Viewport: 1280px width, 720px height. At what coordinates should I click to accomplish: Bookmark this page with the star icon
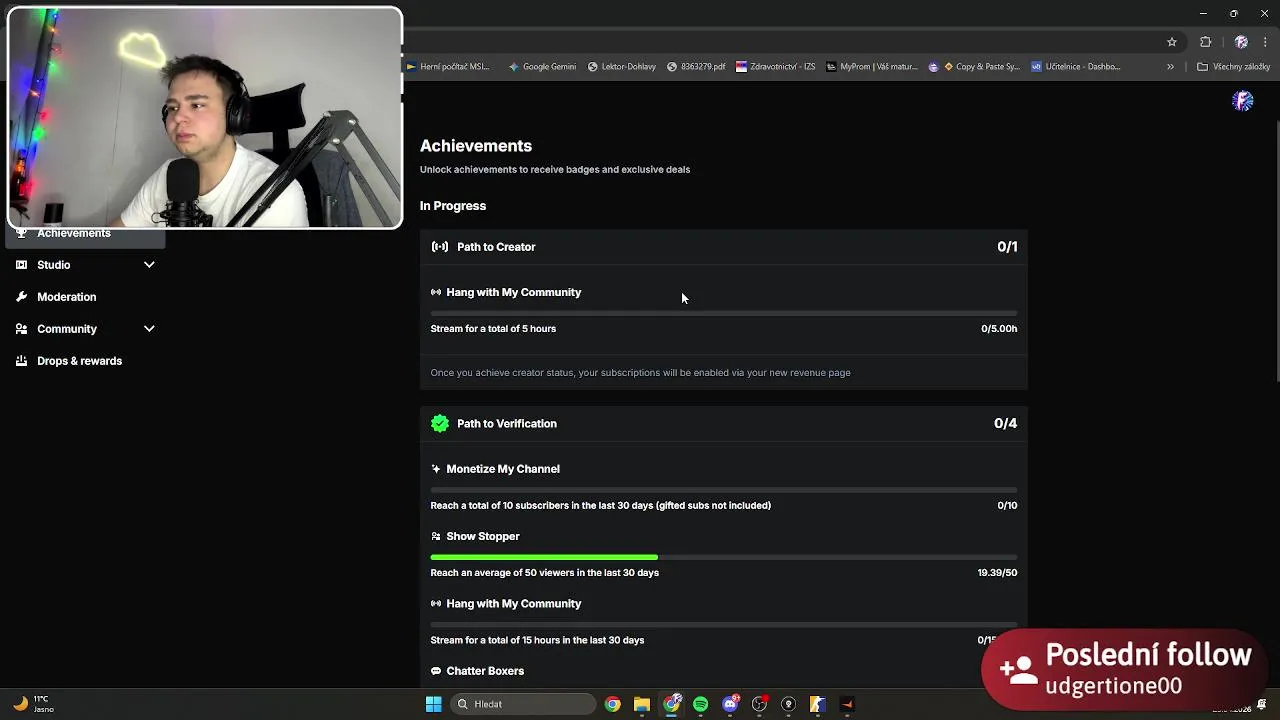[x=1172, y=42]
